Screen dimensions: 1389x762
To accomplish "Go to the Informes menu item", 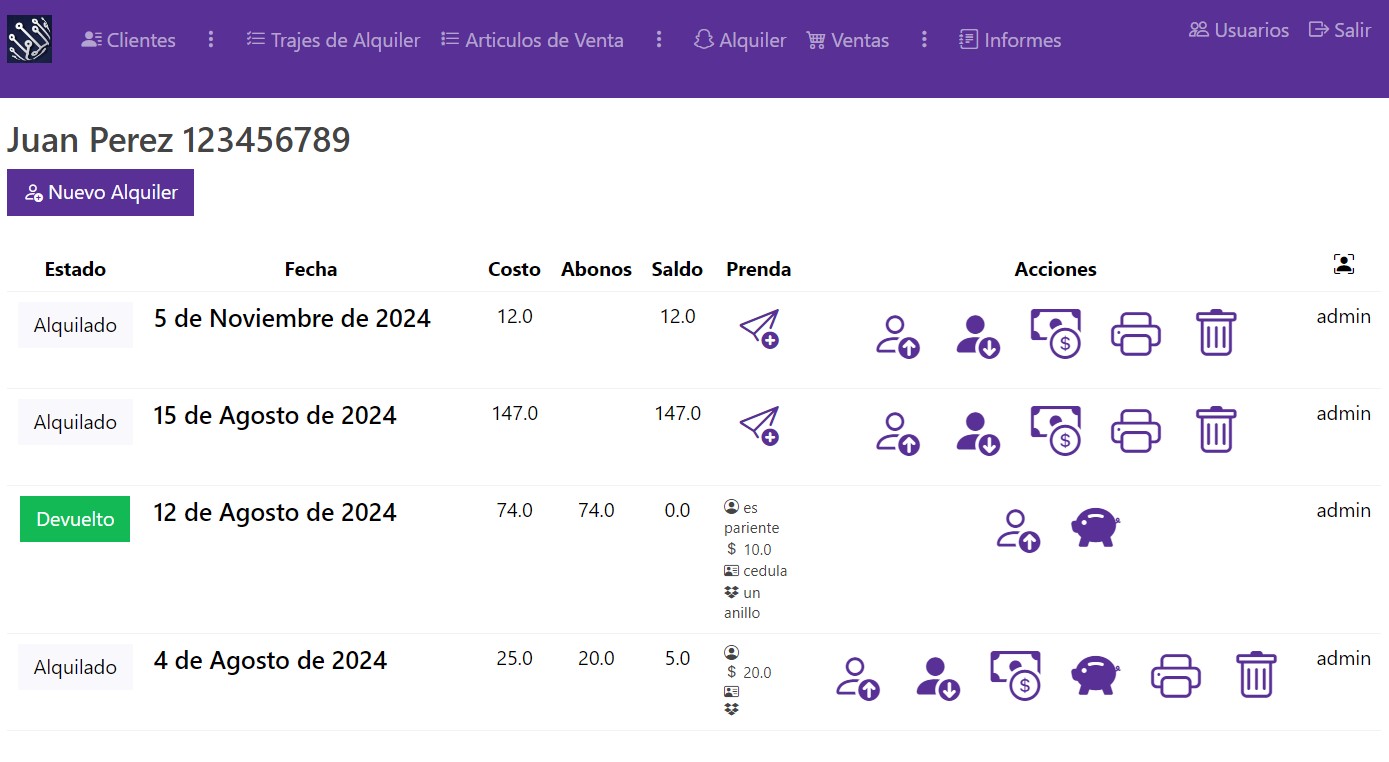I will (1010, 40).
